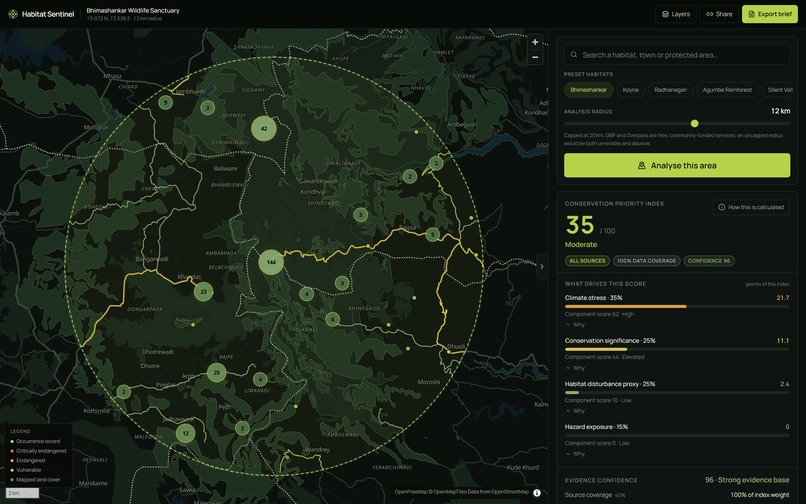
Task: Expand Why under Hazard exposure
Action: point(575,454)
